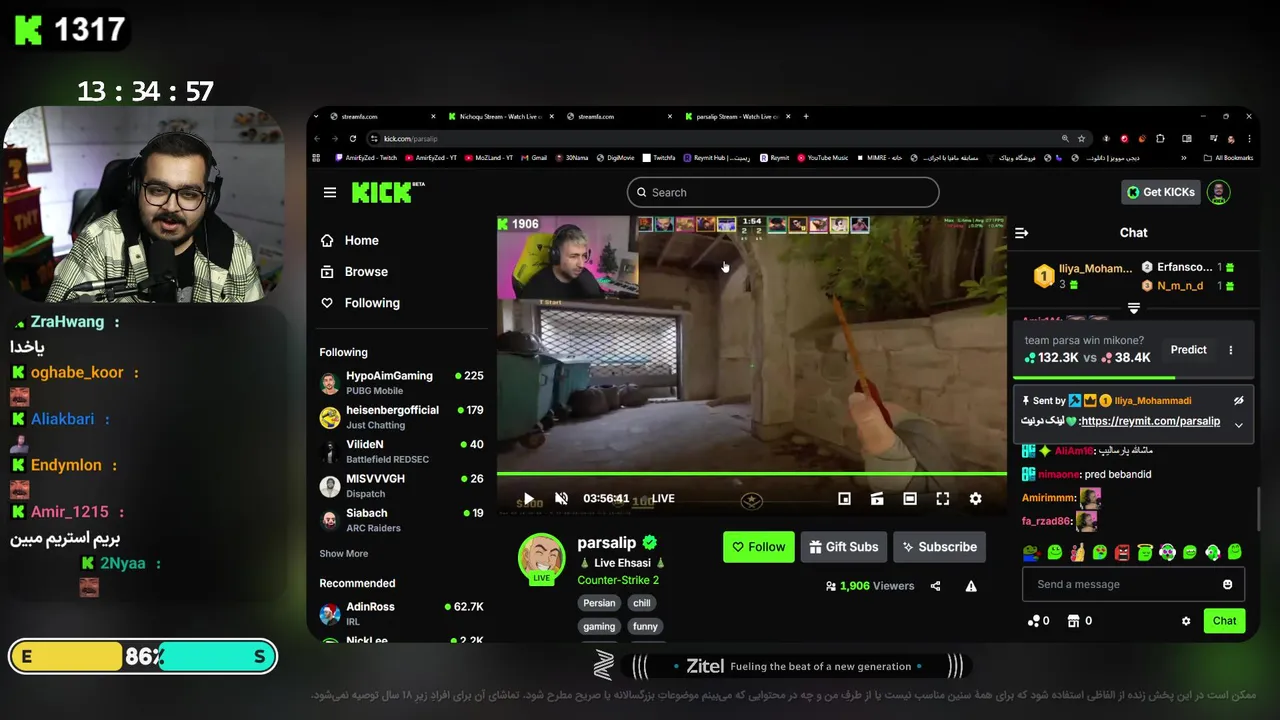The height and width of the screenshot is (720, 1280).
Task: Open video player settings gear
Action: coord(975,498)
